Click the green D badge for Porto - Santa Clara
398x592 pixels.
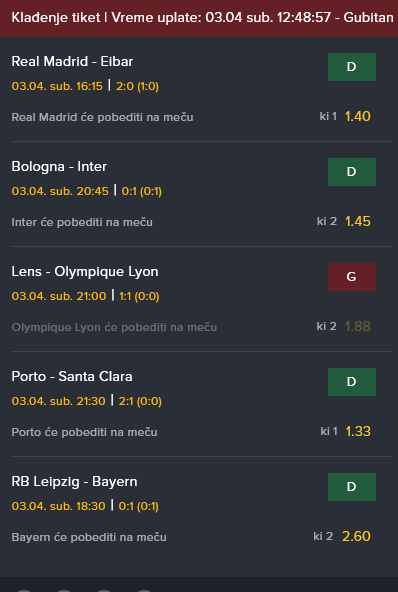pyautogui.click(x=352, y=382)
